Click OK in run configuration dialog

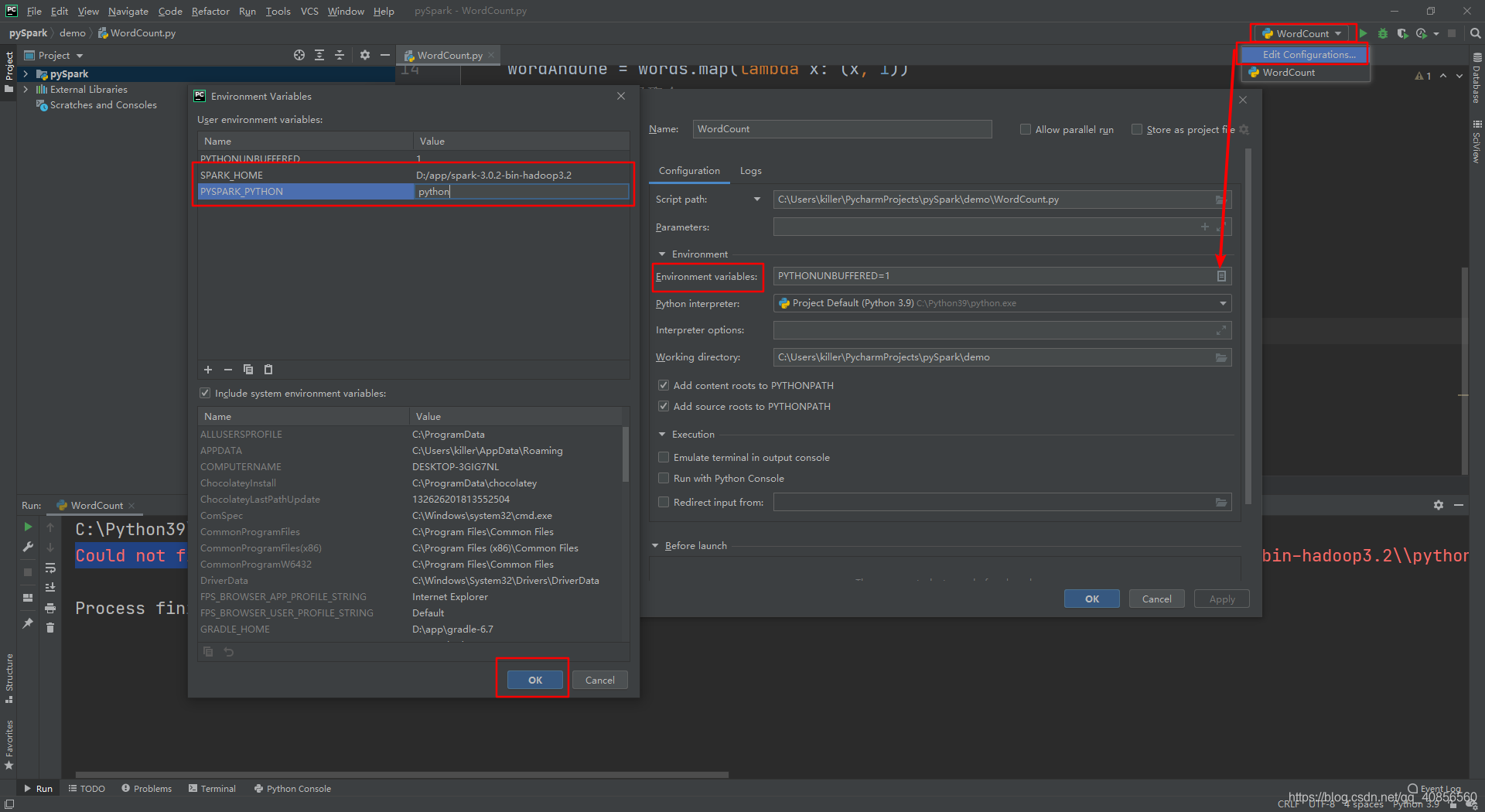(x=1091, y=599)
